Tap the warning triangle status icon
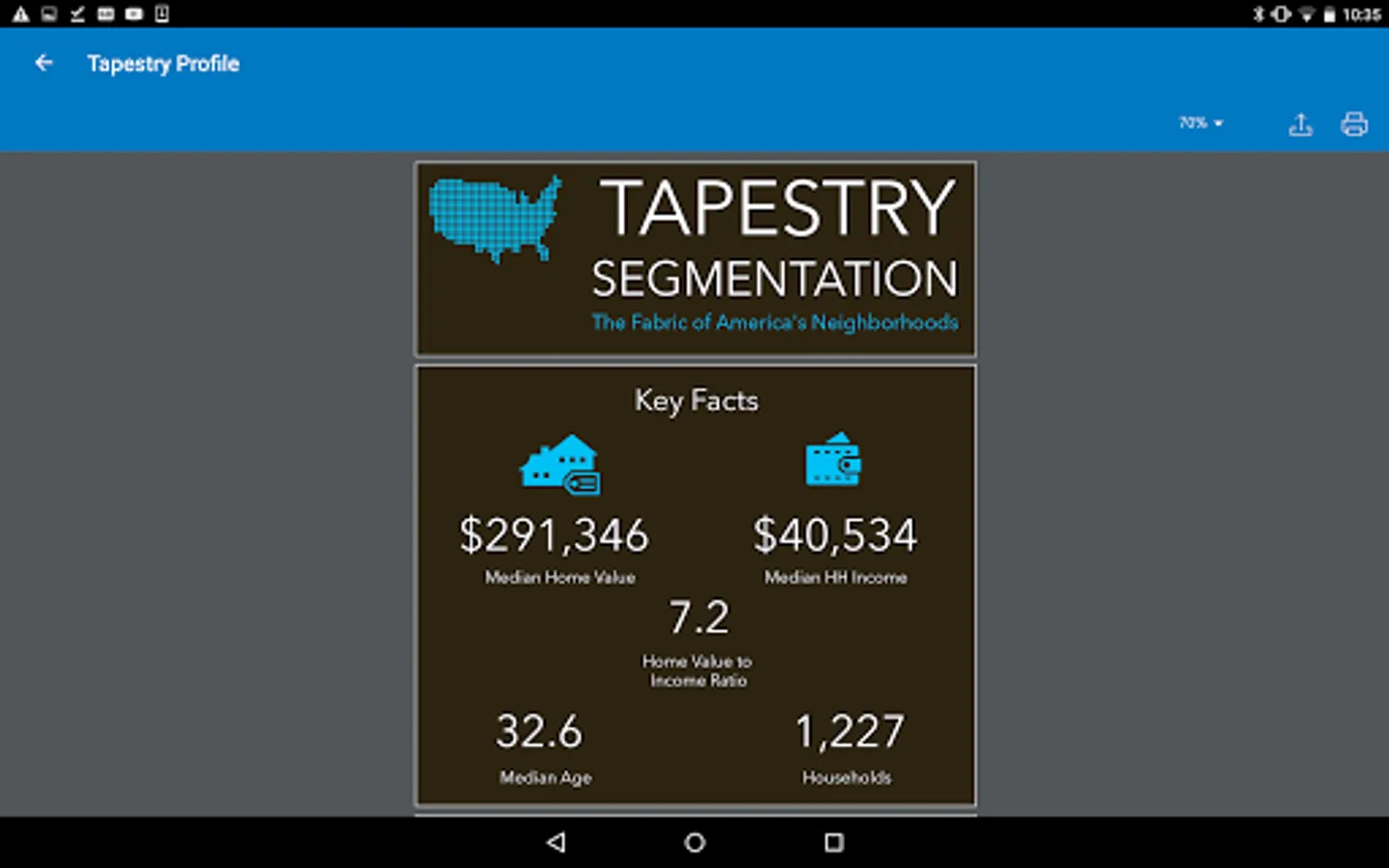Screen dimensions: 1389x868 pos(20,14)
